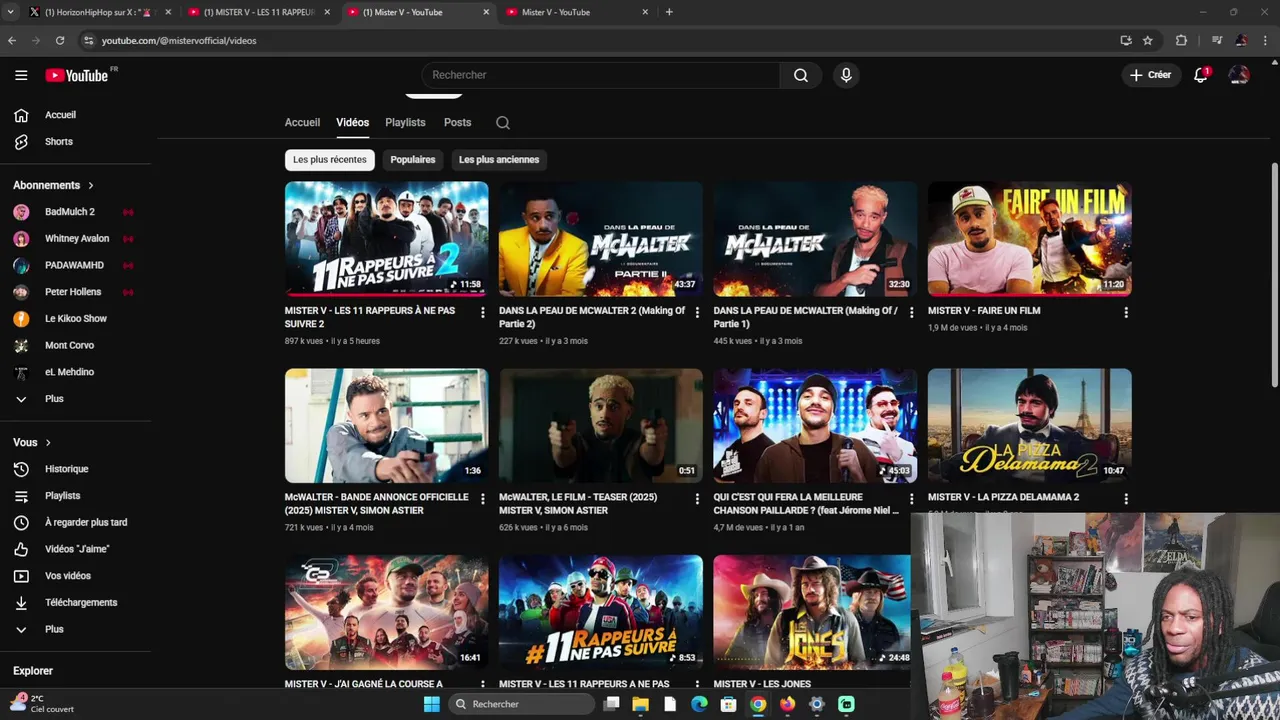This screenshot has height=720, width=1280.
Task: Click the channel search magnifier icon
Action: point(503,123)
